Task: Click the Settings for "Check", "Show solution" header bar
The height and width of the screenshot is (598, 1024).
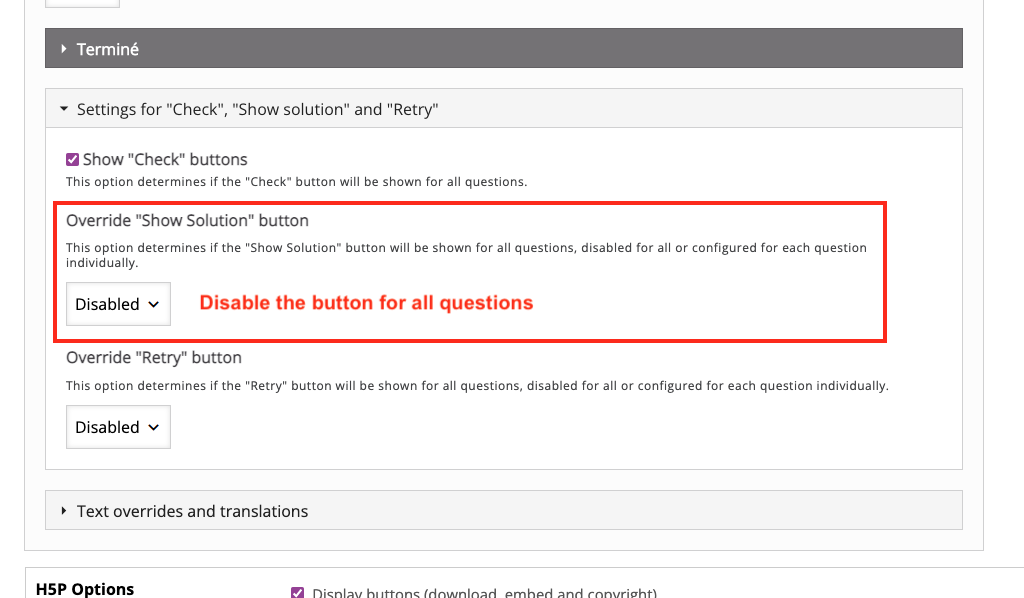Action: [504, 108]
